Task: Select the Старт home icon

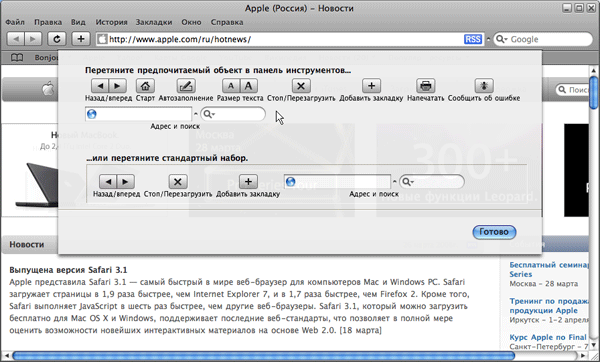Action: [145, 86]
